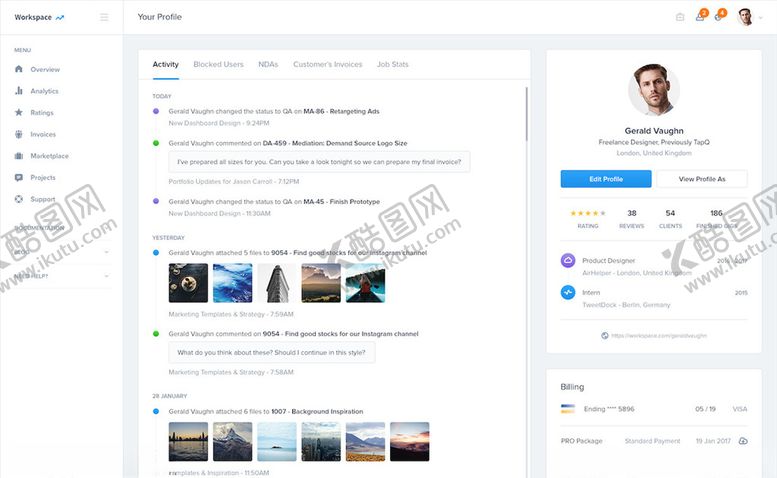This screenshot has height=478, width=777.
Task: Click the Analytics bar chart icon
Action: (x=19, y=91)
